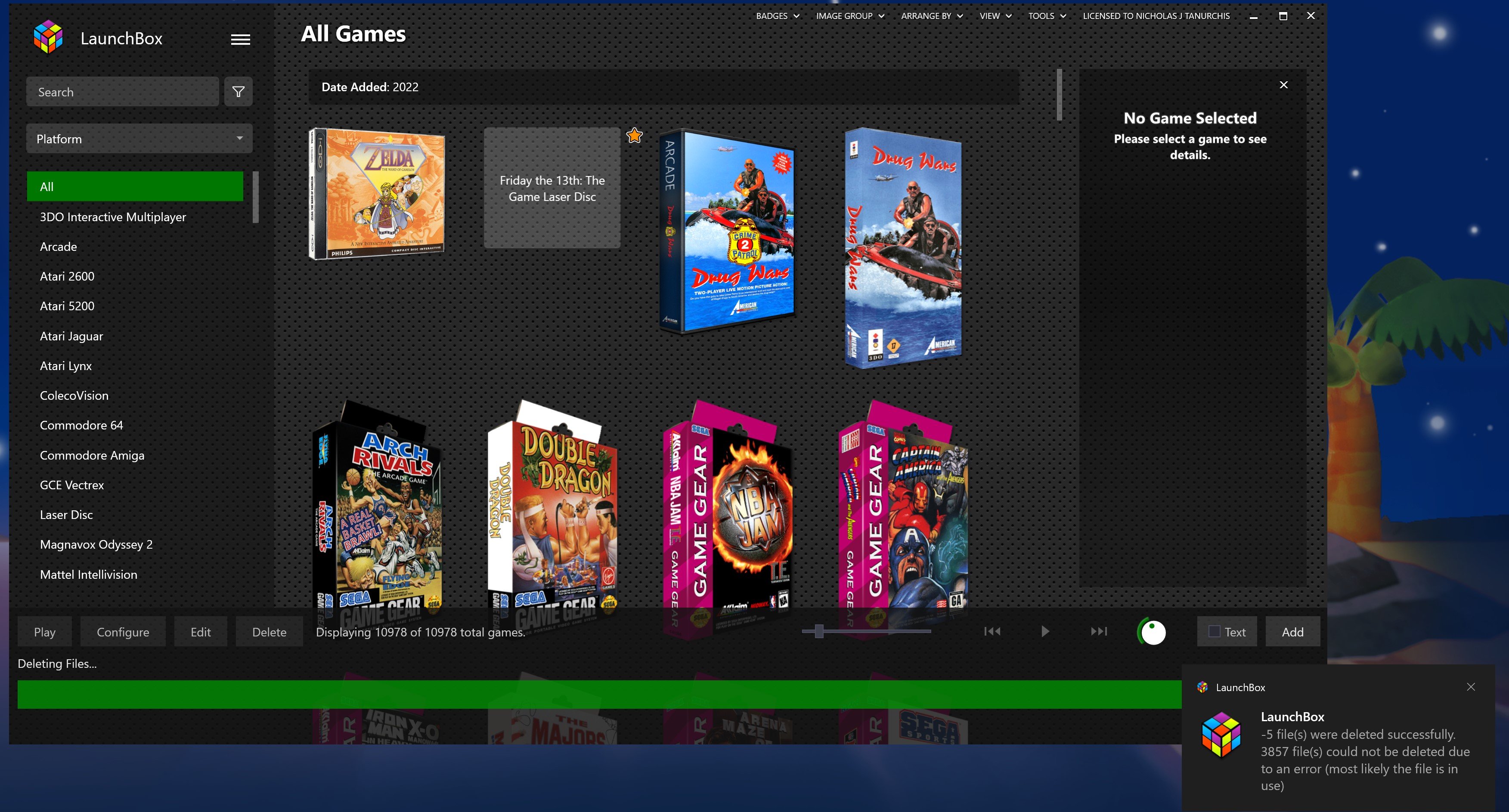Click the platform list scrollbar
1509x812 pixels.
255,197
